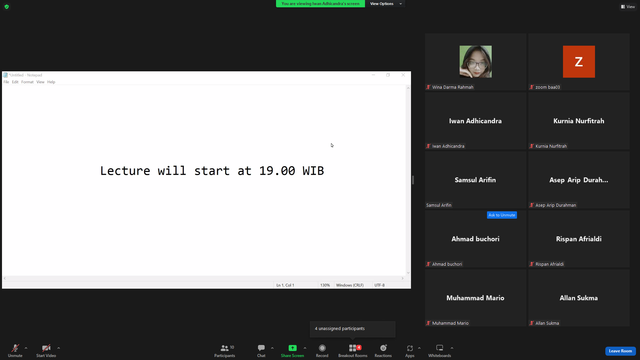Open the Participants panel
This screenshot has width=640, height=360.
click(224, 350)
